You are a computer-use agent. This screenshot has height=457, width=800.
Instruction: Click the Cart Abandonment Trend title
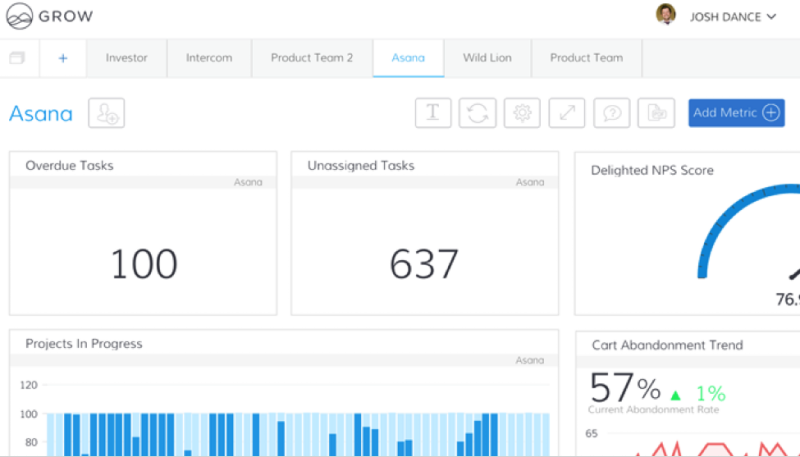point(667,345)
